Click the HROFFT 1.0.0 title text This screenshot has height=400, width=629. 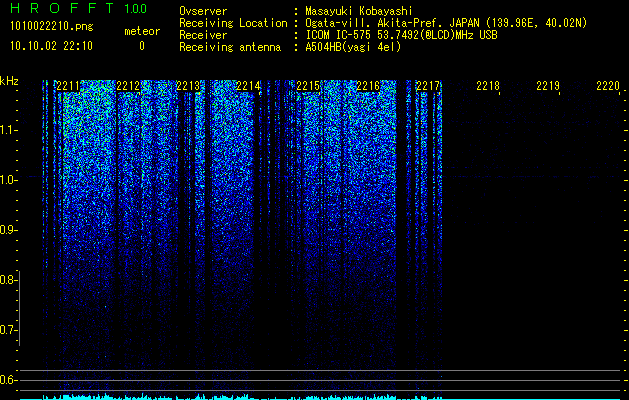pos(78,8)
